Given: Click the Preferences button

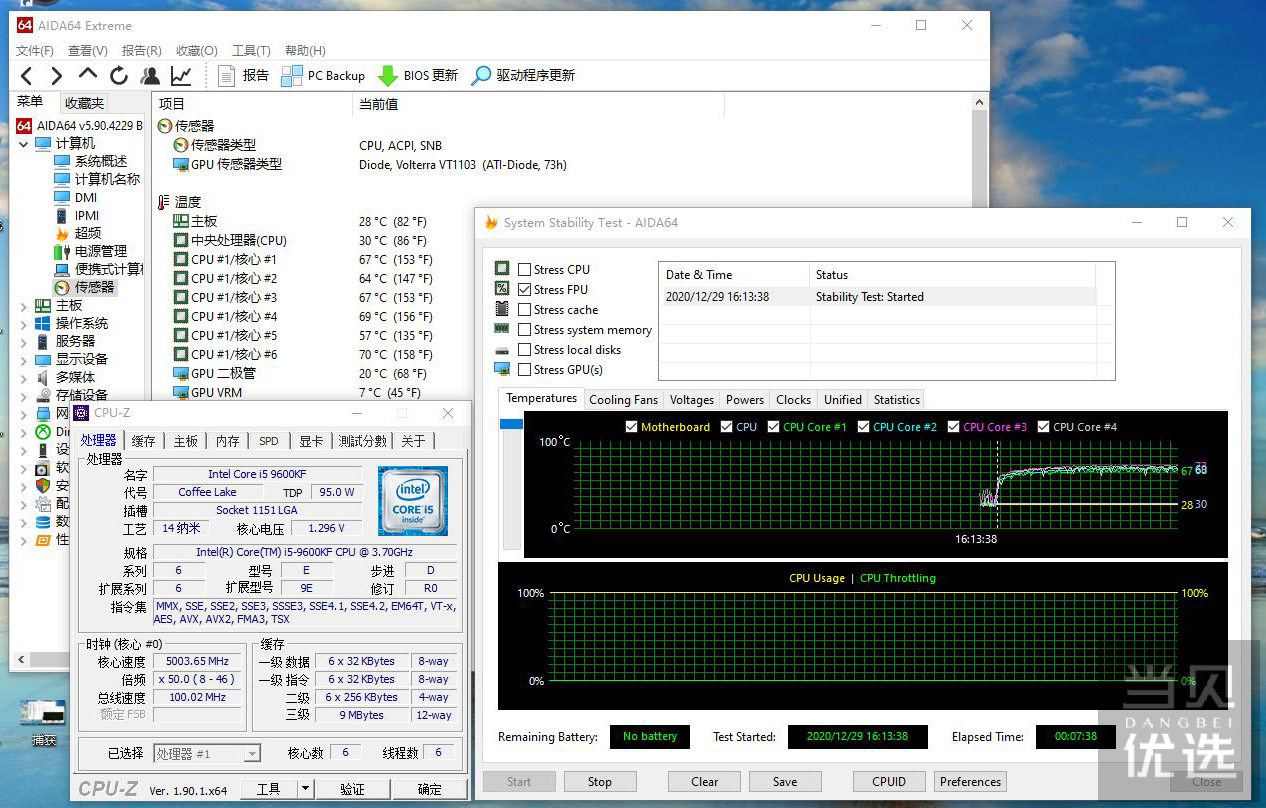Looking at the screenshot, I should (x=969, y=782).
